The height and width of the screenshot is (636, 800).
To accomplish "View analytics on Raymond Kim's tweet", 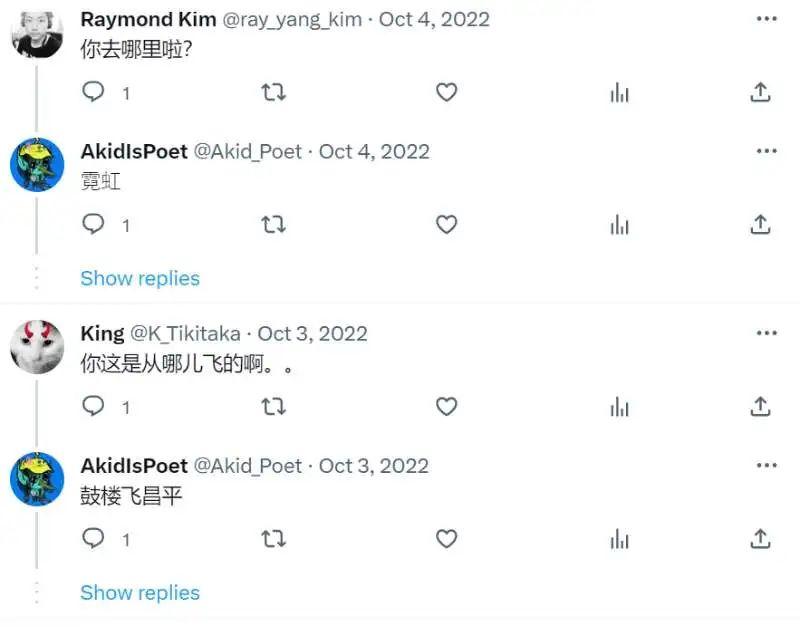I will pyautogui.click(x=619, y=92).
